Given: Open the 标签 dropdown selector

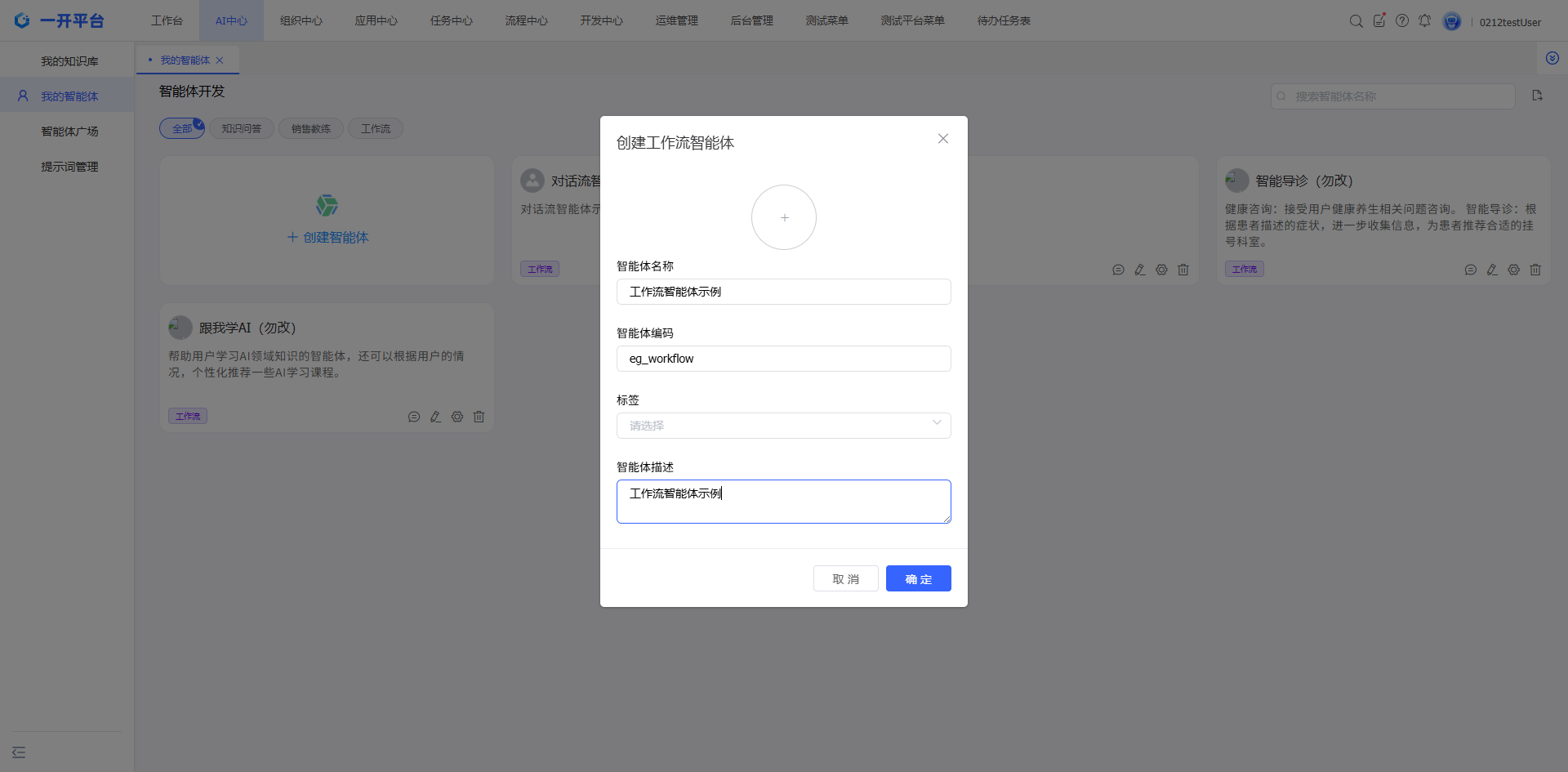Looking at the screenshot, I should [783, 426].
